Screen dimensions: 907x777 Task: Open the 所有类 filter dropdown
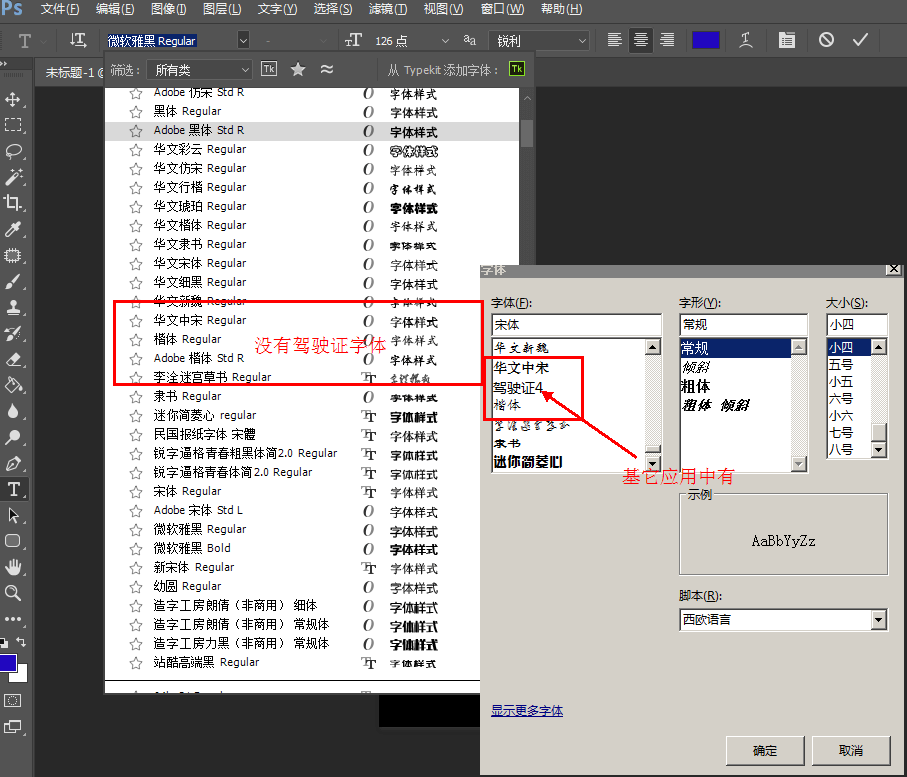point(198,70)
